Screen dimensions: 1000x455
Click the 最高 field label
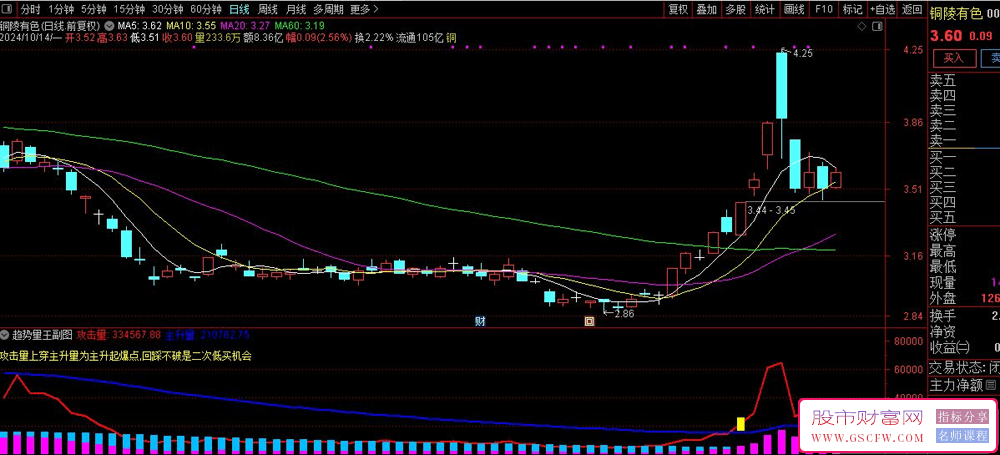pos(943,251)
